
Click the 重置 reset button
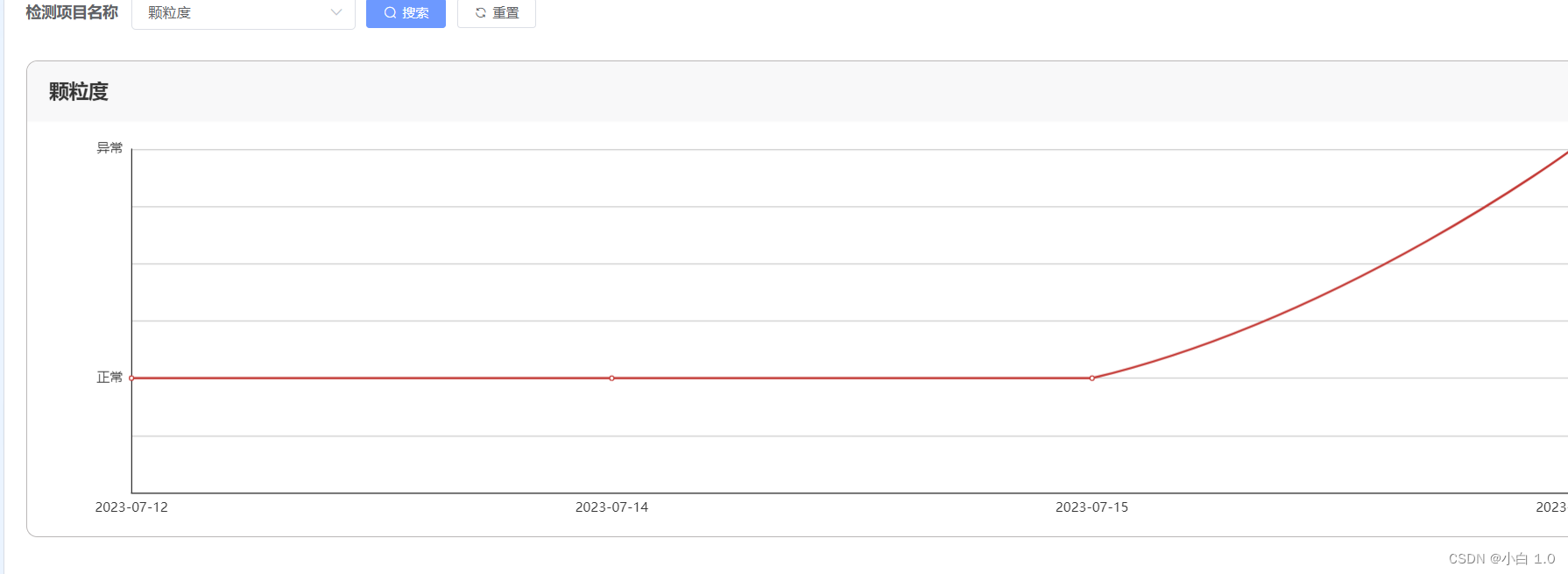497,13
